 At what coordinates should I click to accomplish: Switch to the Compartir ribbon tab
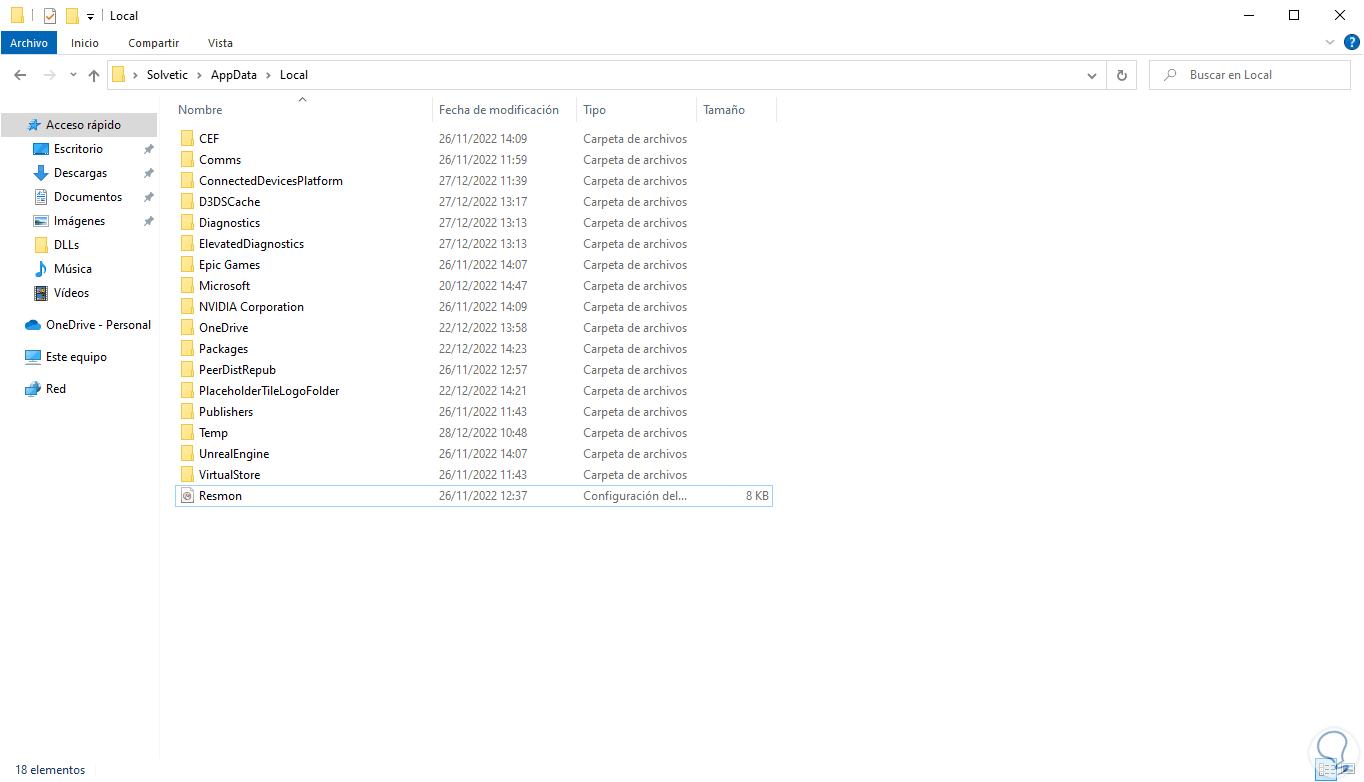coord(153,43)
